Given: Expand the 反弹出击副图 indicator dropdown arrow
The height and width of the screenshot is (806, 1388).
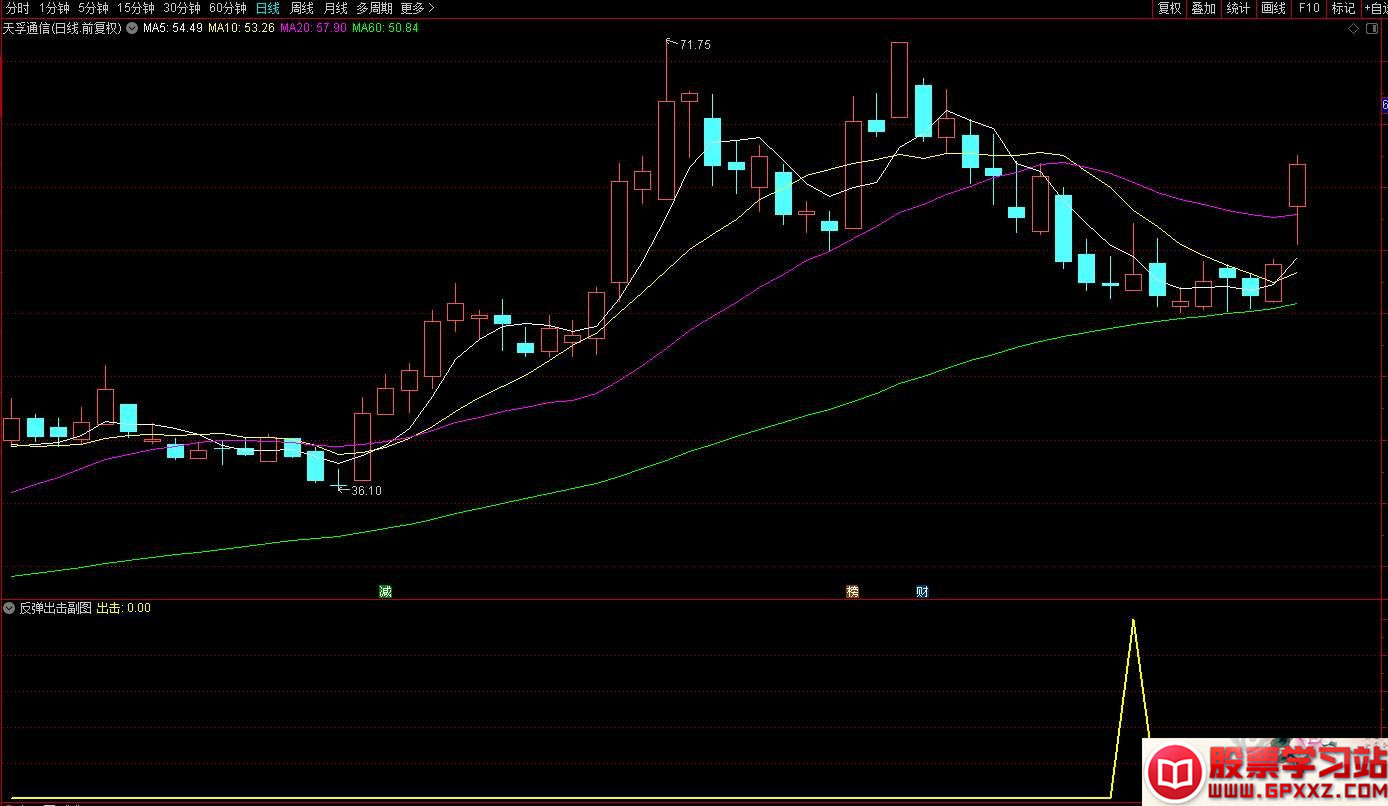Looking at the screenshot, I should [10, 607].
